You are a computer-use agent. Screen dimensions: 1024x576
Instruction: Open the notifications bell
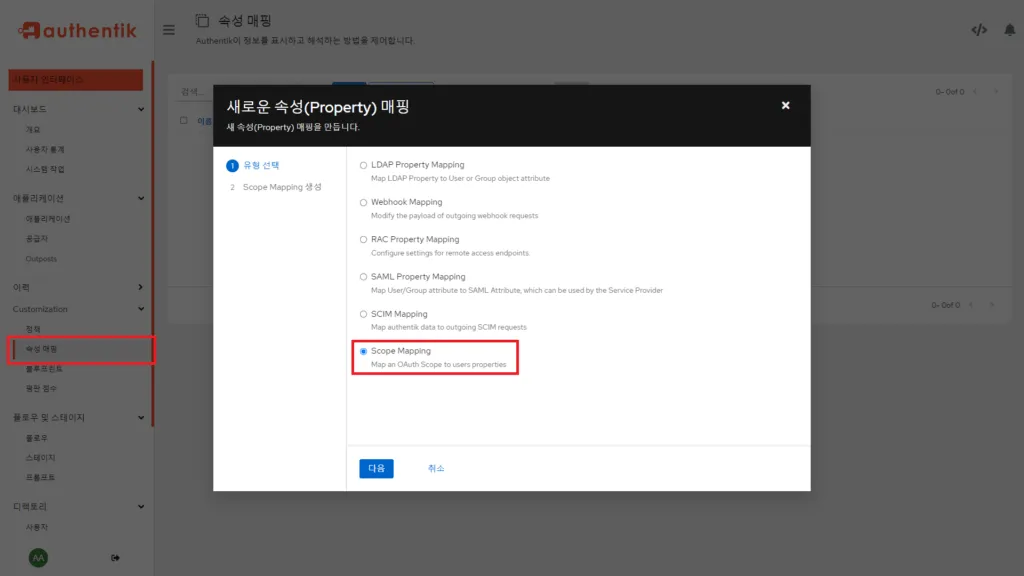1010,30
